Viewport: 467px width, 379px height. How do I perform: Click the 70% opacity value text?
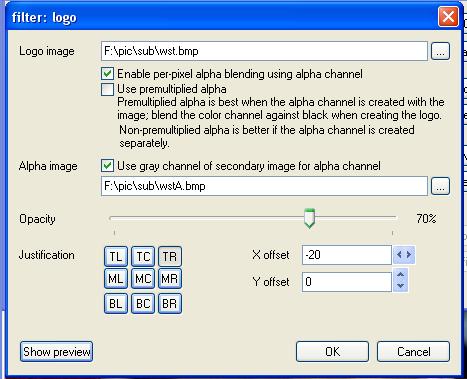(426, 219)
